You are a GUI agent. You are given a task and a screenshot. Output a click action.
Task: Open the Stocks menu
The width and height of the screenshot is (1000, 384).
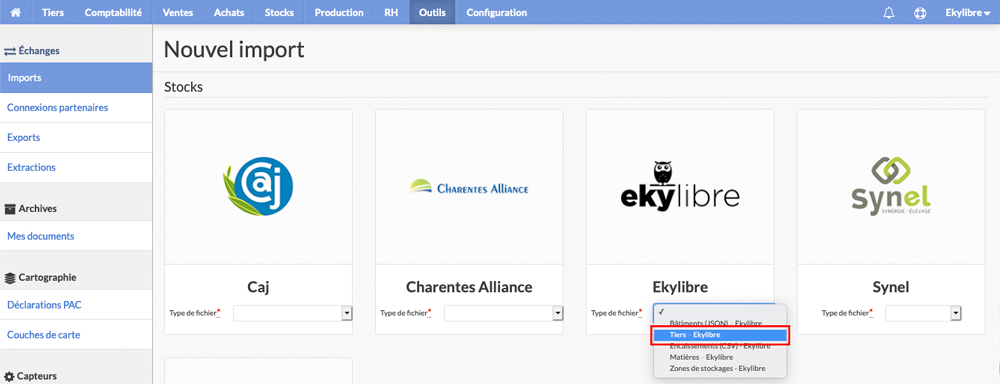tap(279, 12)
